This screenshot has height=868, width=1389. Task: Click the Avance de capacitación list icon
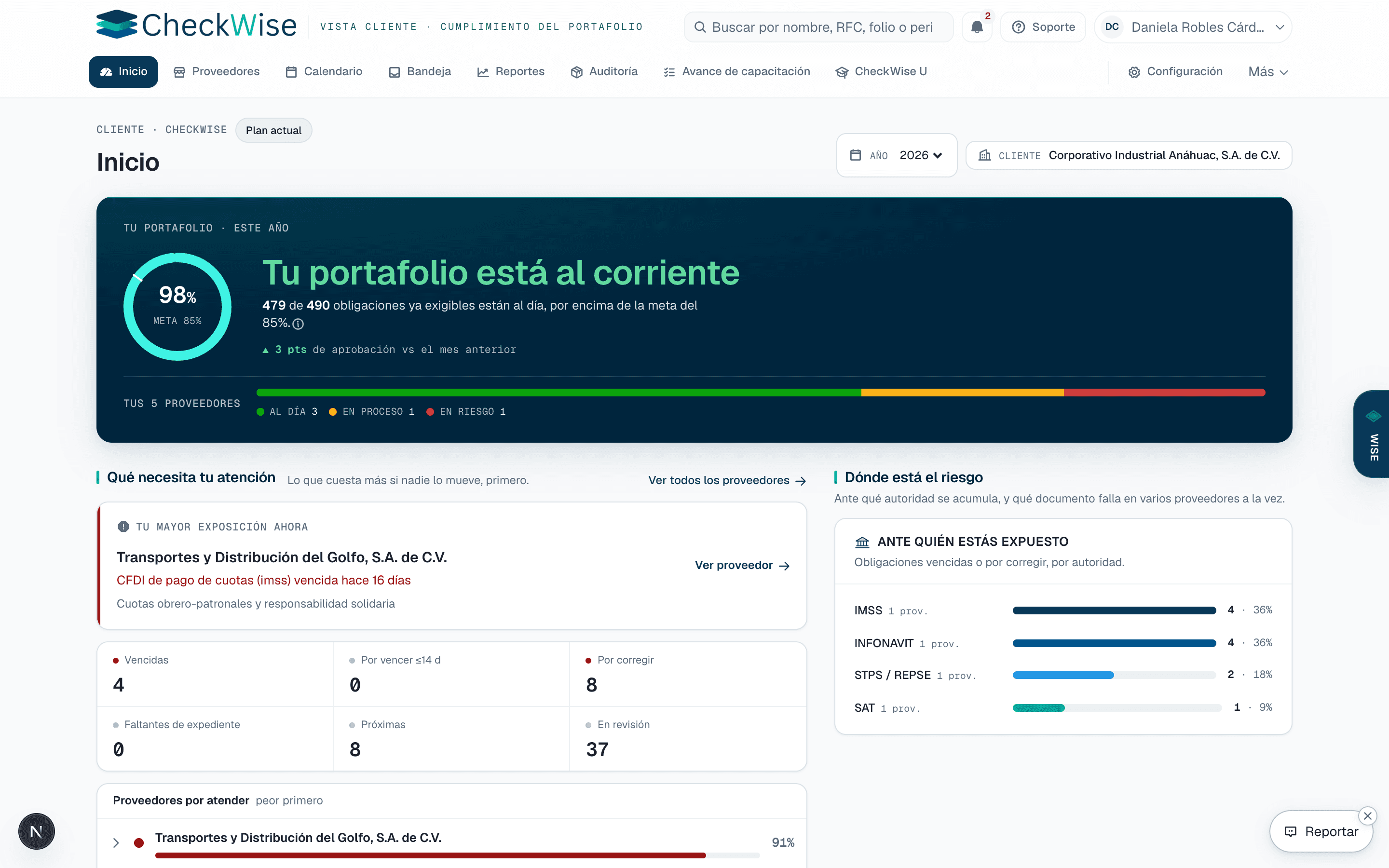pyautogui.click(x=669, y=72)
